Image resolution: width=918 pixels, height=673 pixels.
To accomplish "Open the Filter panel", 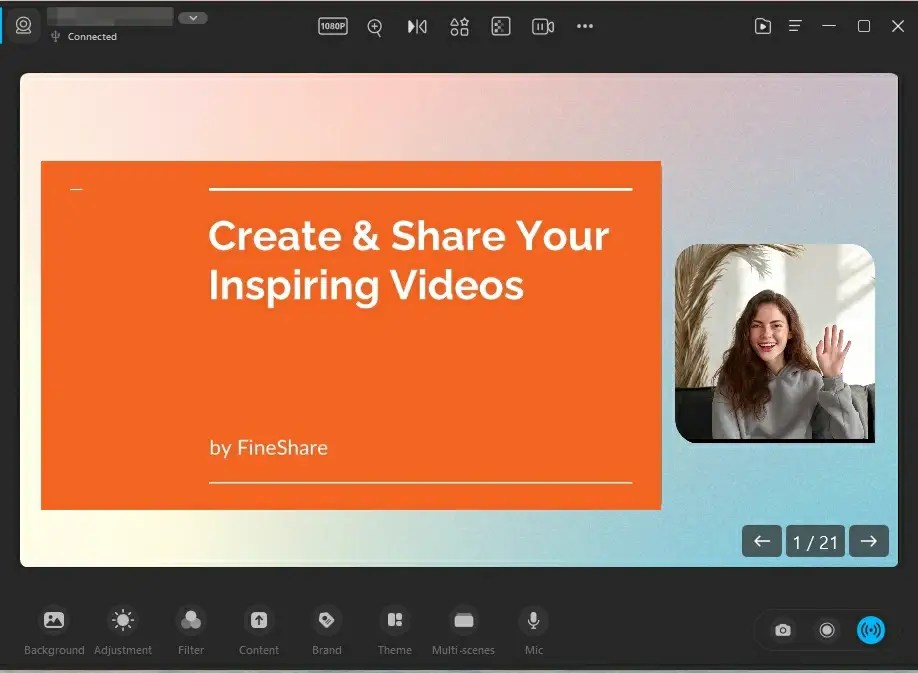I will pos(190,629).
